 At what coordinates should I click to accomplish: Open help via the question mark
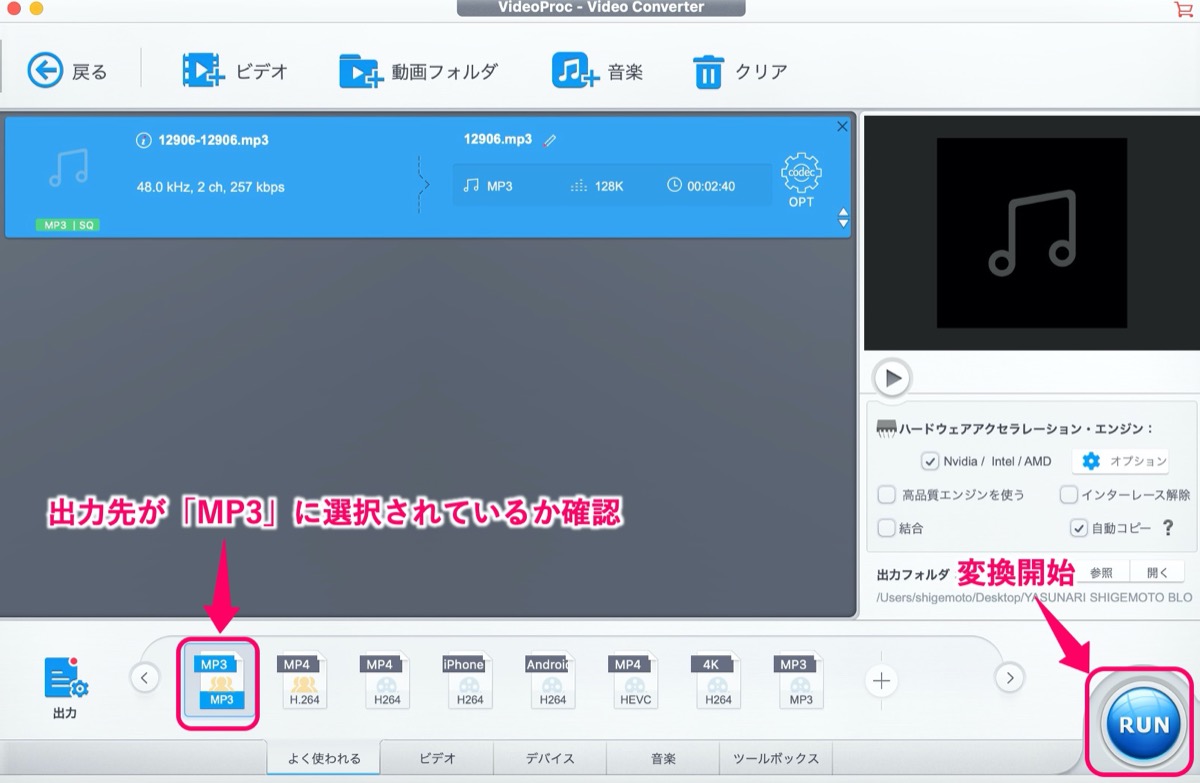pyautogui.click(x=1167, y=527)
